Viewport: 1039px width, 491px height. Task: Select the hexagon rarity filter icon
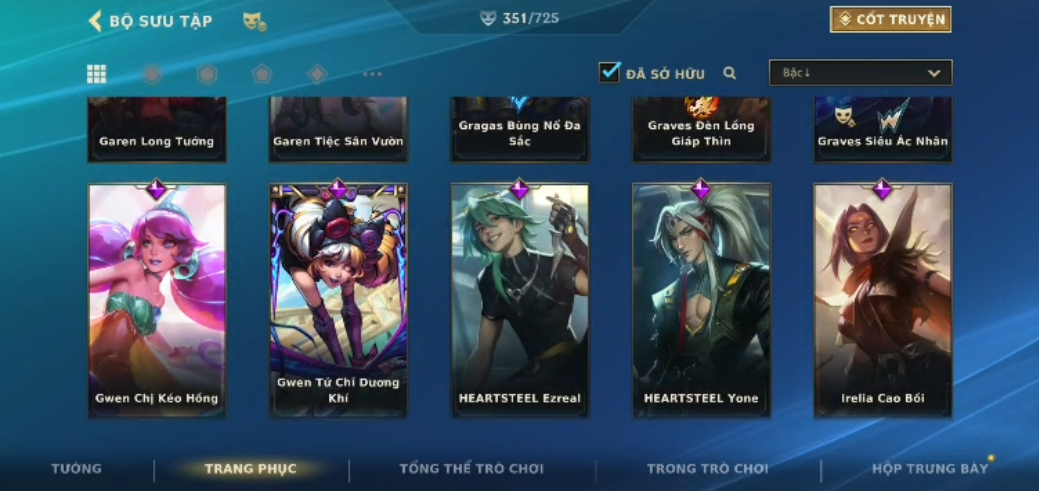click(x=207, y=74)
